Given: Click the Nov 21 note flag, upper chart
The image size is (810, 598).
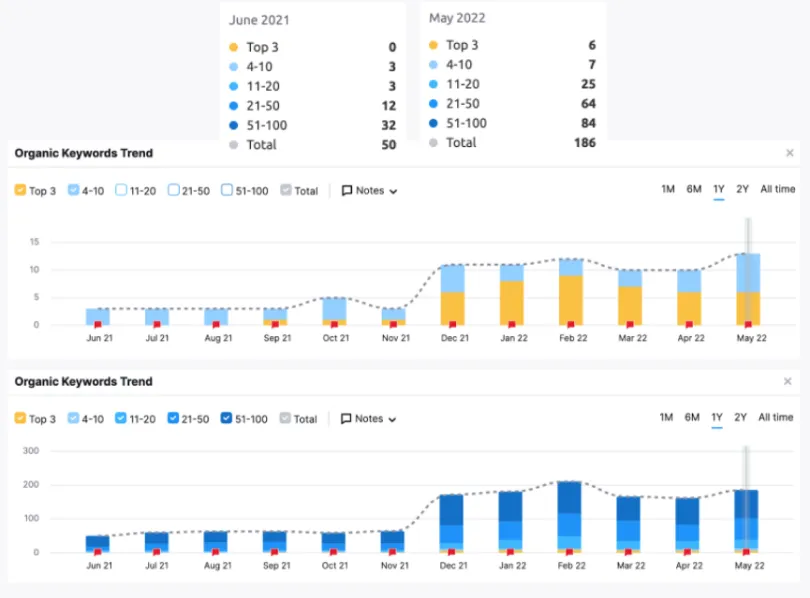Looking at the screenshot, I should pos(393,325).
